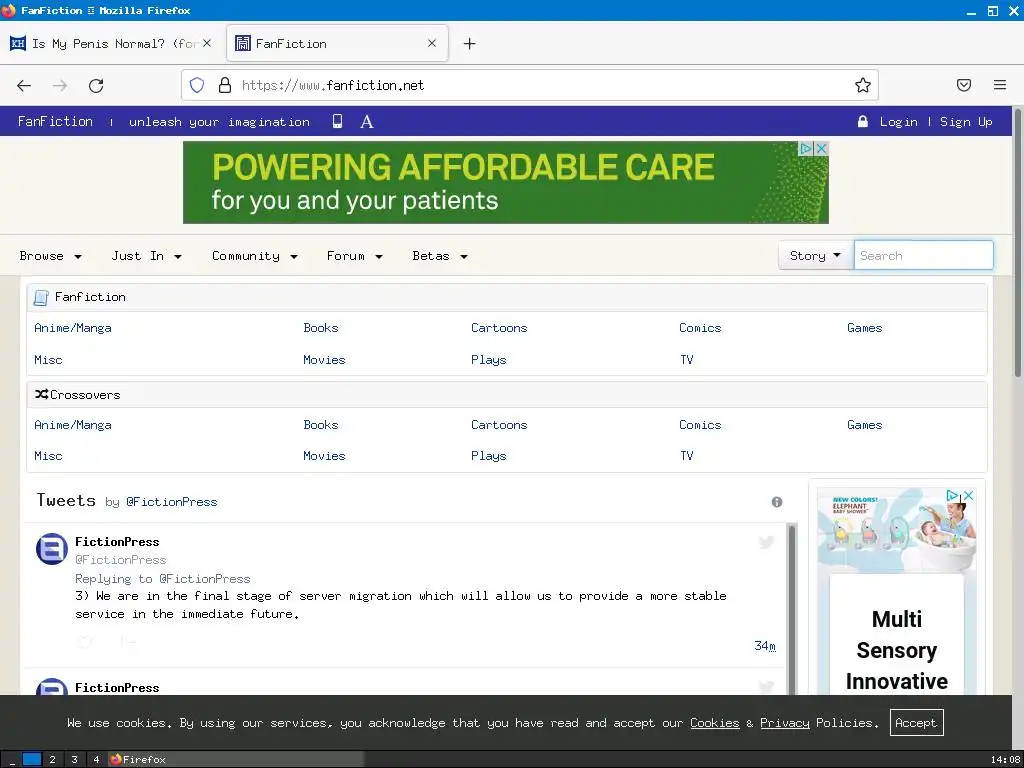
Task: Click the Twitter info circle icon
Action: click(776, 502)
